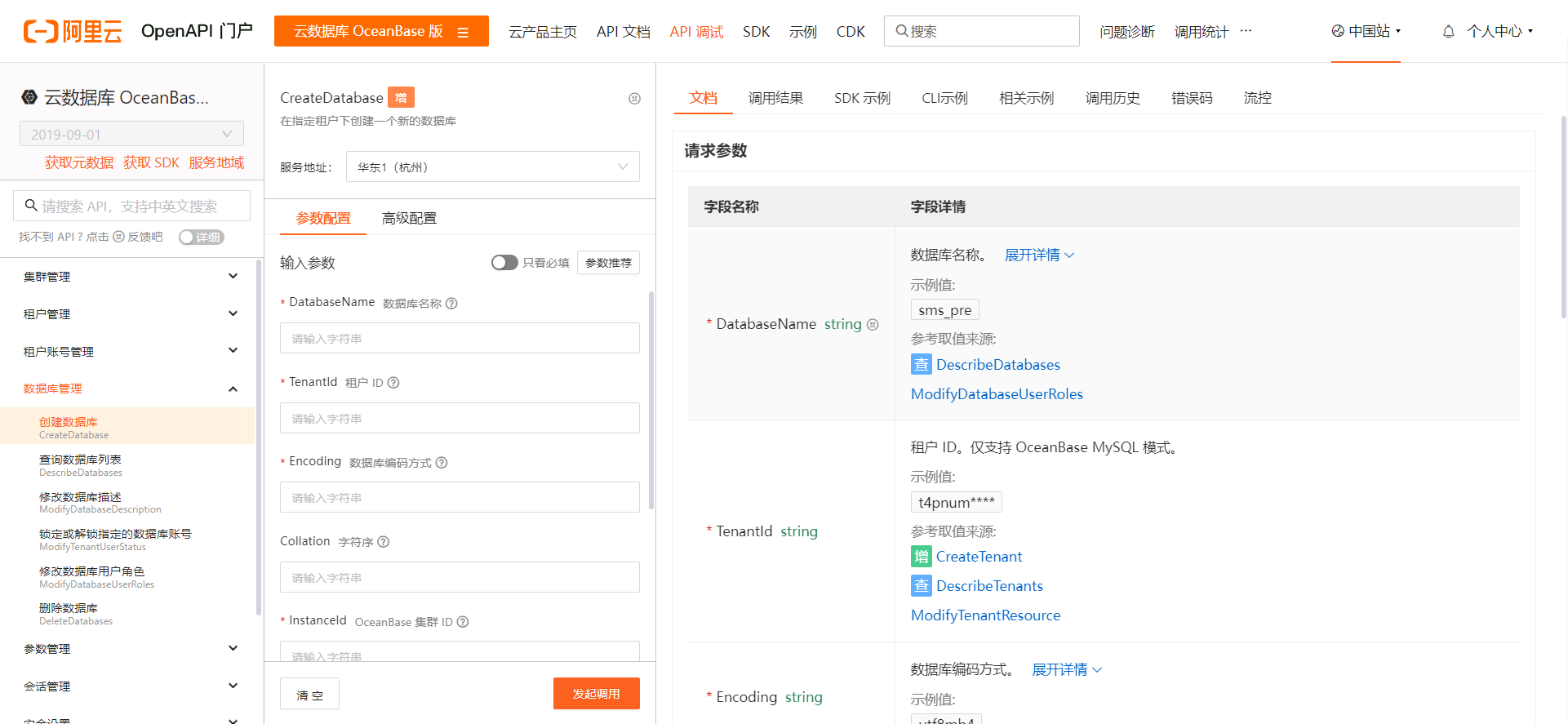The width and height of the screenshot is (1568, 724).
Task: Click the help icon next to TenantId 租户 ID
Action: tap(393, 383)
